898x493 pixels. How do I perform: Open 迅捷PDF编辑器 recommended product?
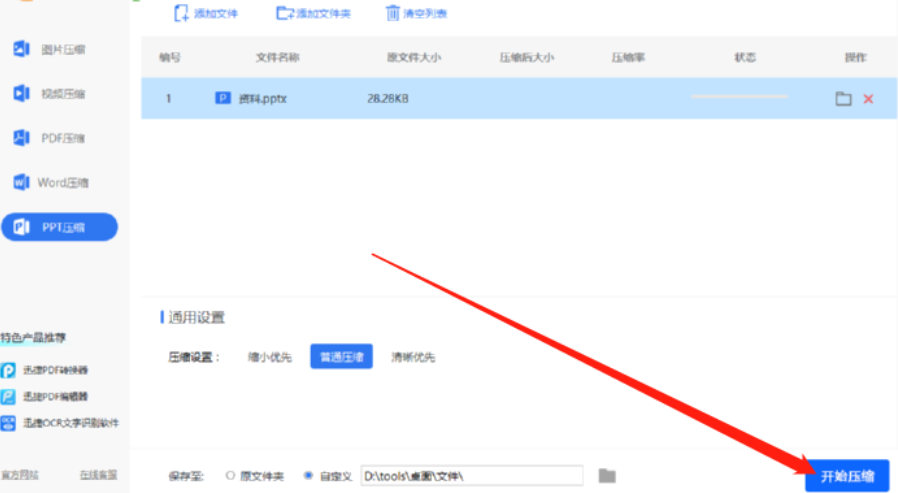45,396
